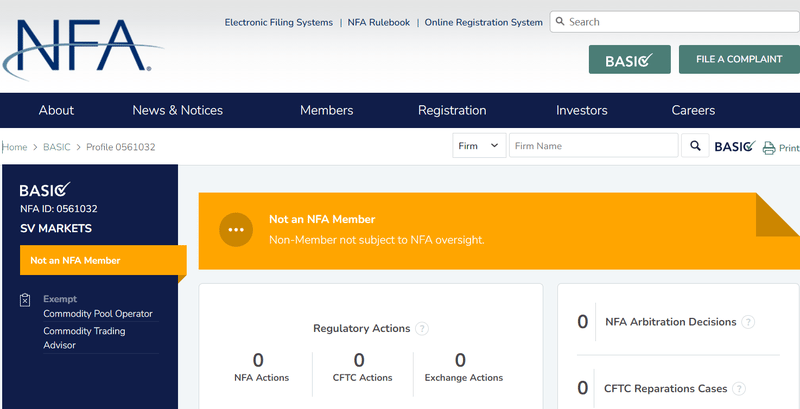The image size is (800, 409).
Task: Click the CFTC Reparations Cases label
Action: click(x=665, y=389)
